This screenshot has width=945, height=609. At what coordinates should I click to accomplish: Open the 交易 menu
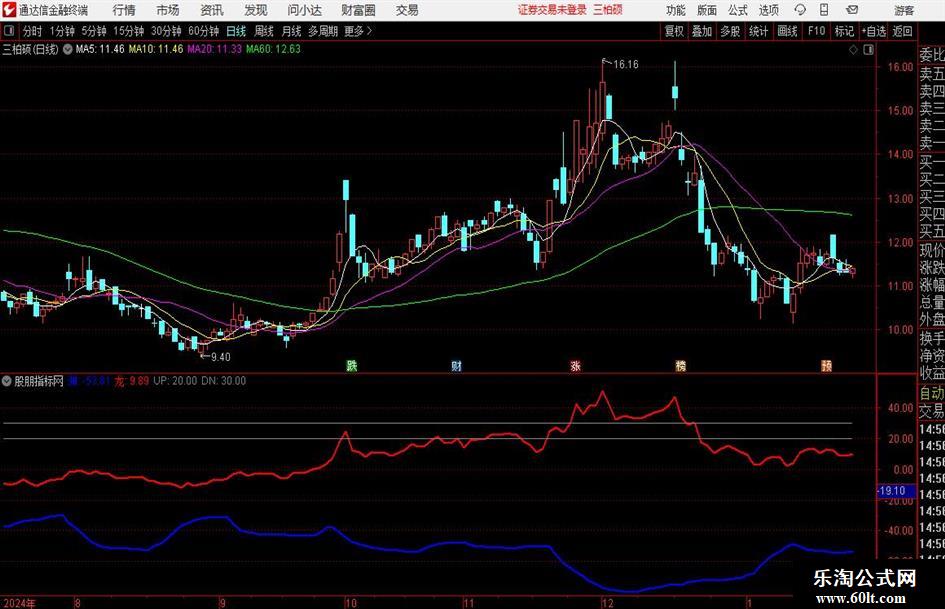point(407,10)
